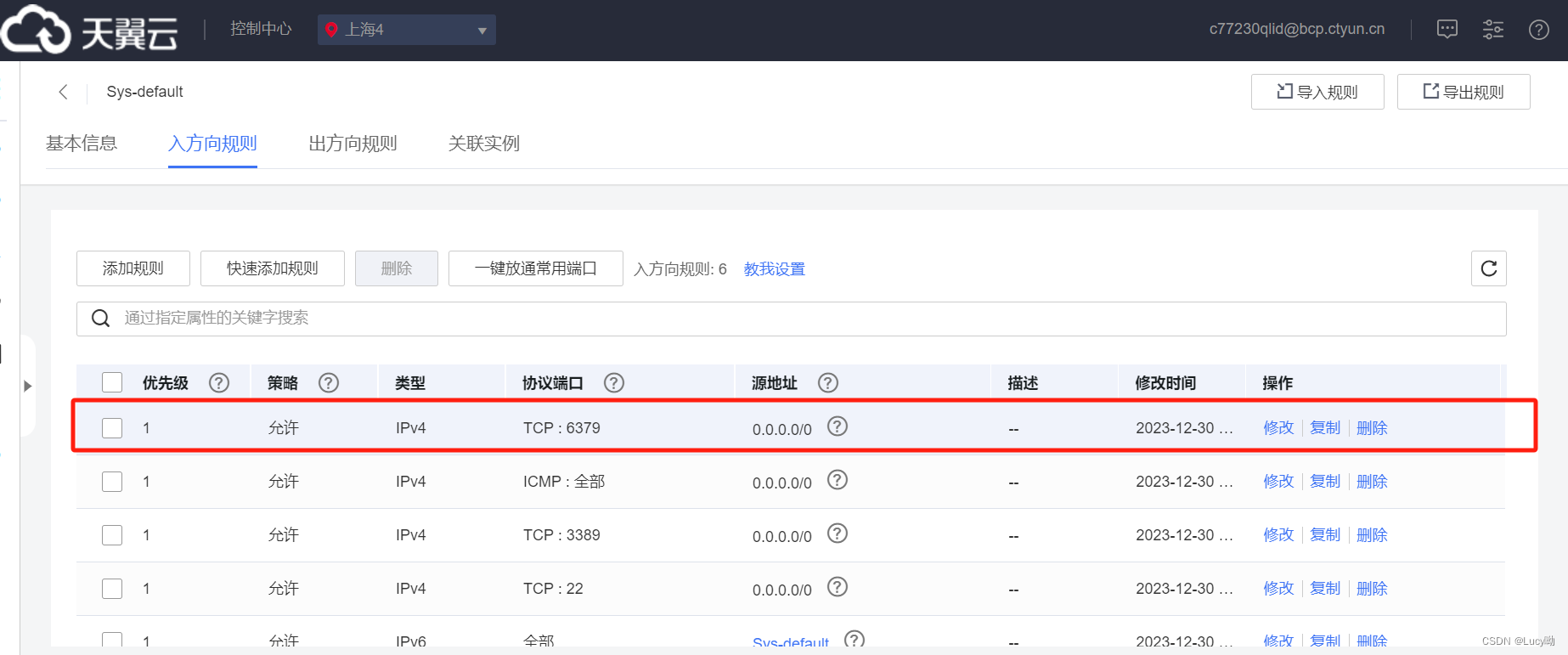Tick the checkbox for the TCP:3389 rule
The image size is (1568, 655).
[112, 535]
